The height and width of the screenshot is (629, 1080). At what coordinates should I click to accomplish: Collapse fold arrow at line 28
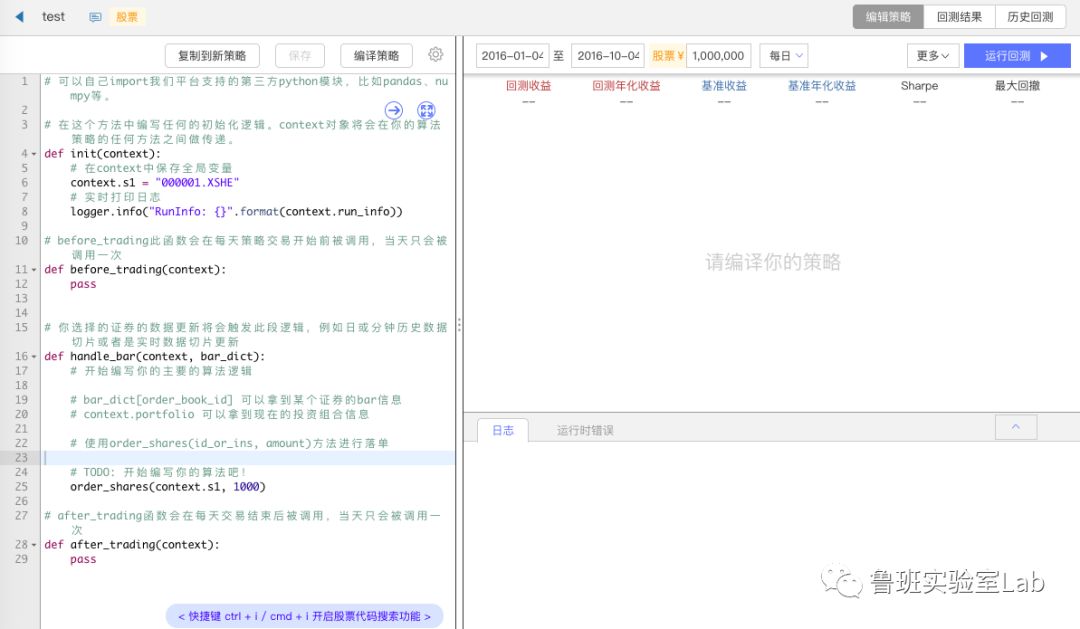(34, 544)
